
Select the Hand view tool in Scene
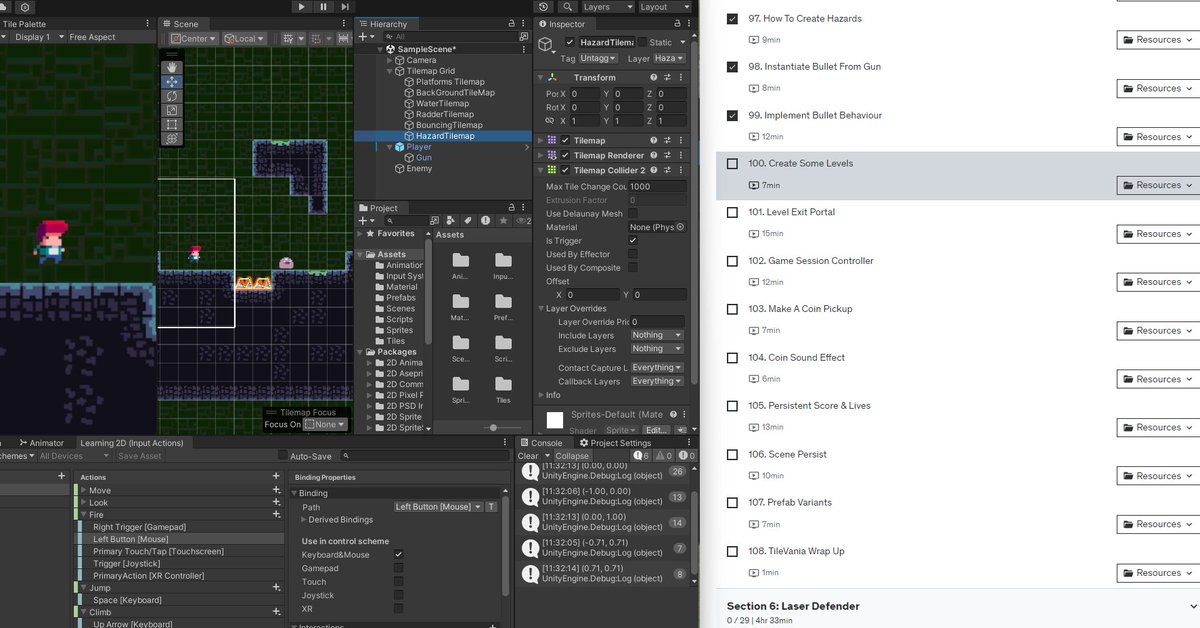172,67
